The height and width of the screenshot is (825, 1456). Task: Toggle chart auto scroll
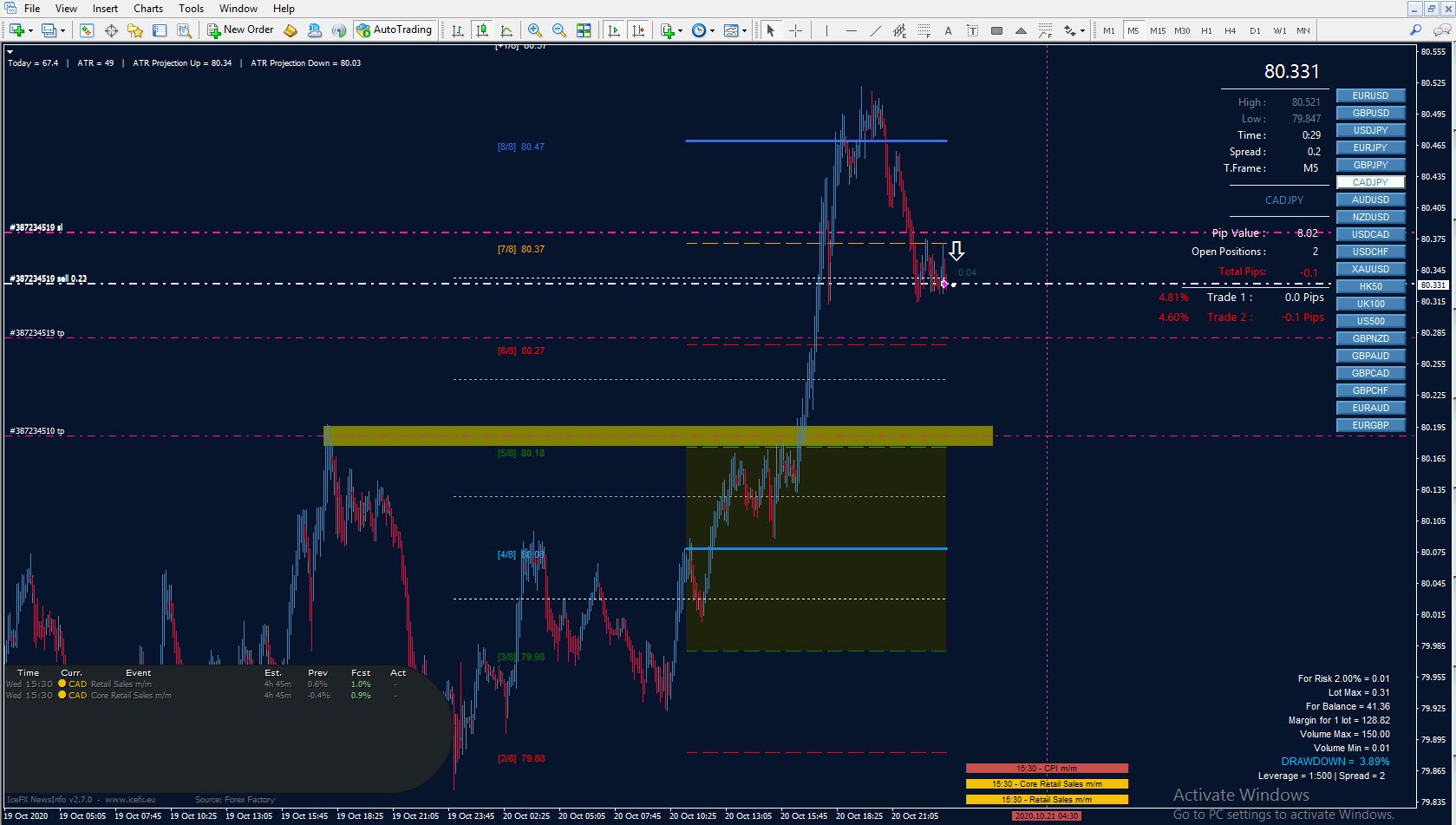(x=614, y=30)
